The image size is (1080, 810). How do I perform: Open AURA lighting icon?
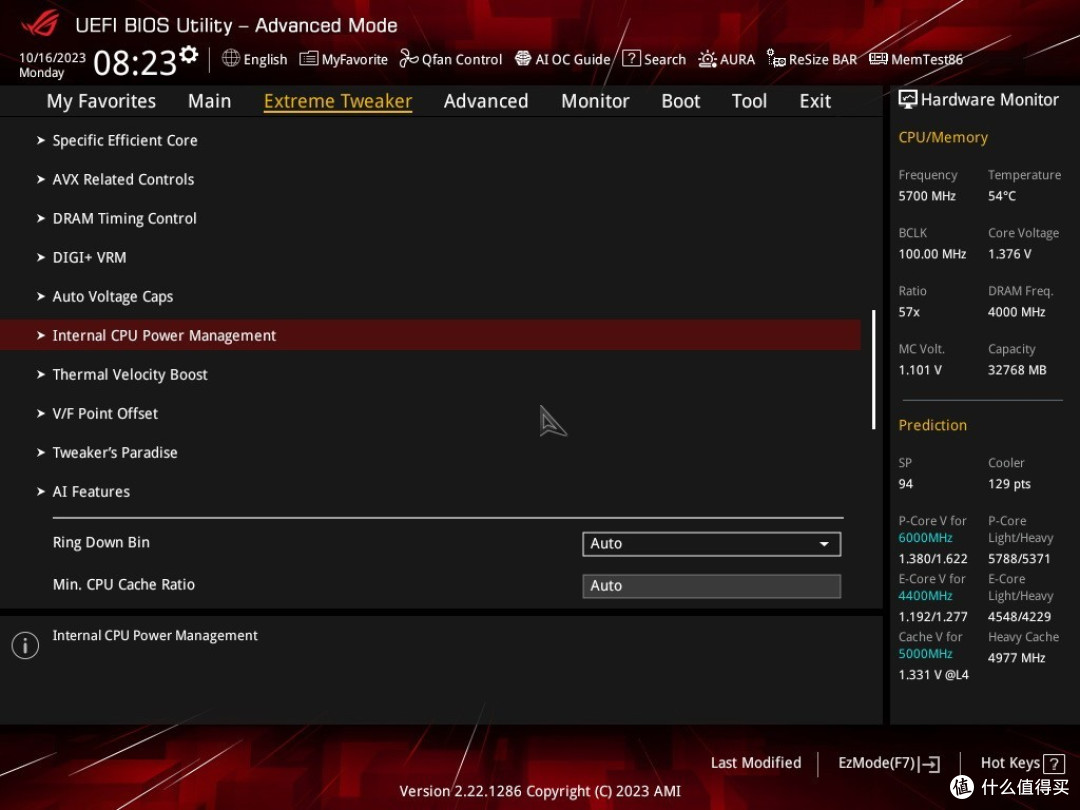click(x=707, y=59)
